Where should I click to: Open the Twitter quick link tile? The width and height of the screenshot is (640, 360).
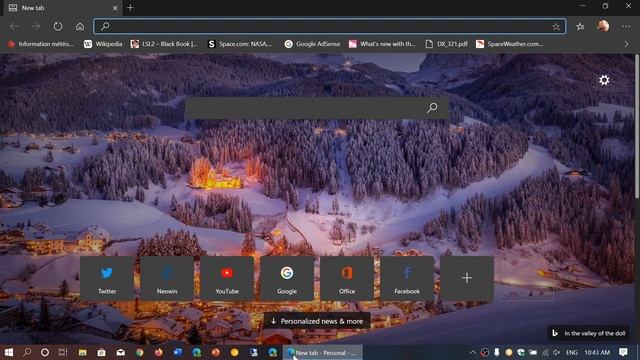[x=107, y=278]
